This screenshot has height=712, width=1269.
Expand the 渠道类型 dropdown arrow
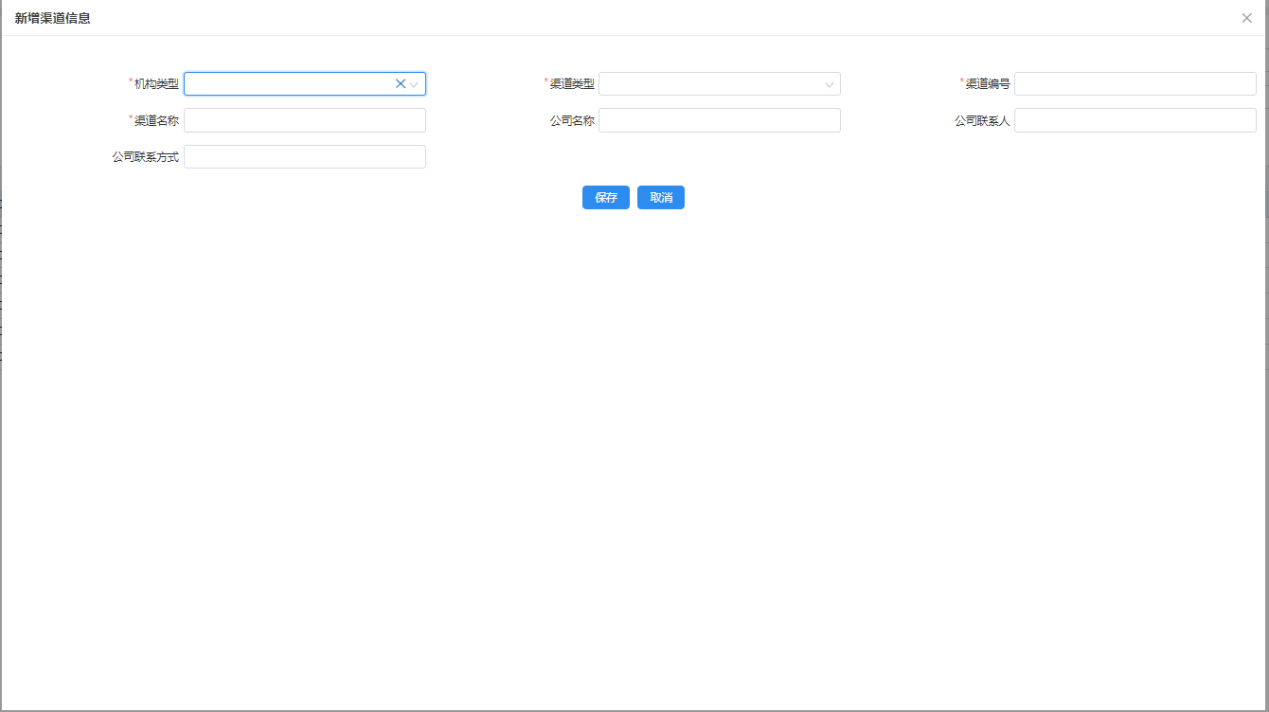[x=829, y=85]
